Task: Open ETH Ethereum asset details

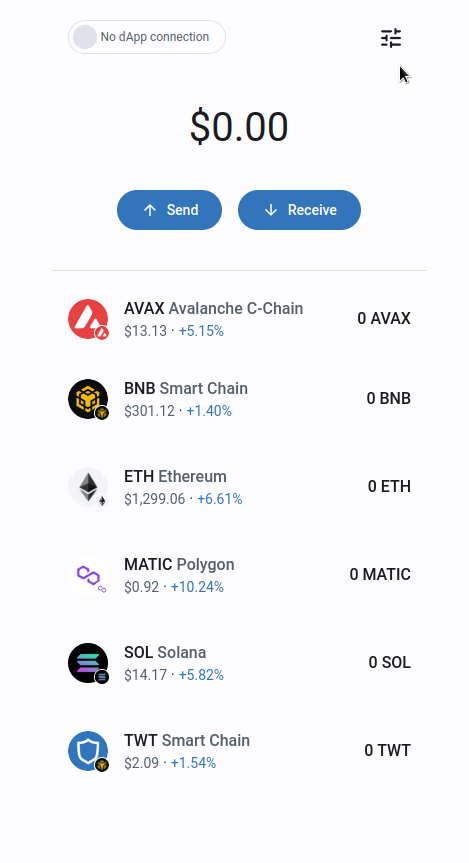Action: pos(239,487)
